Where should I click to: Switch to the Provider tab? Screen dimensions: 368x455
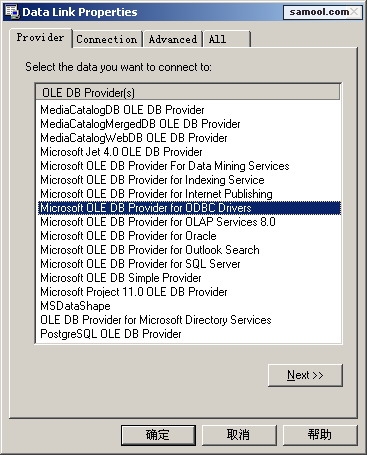point(40,38)
